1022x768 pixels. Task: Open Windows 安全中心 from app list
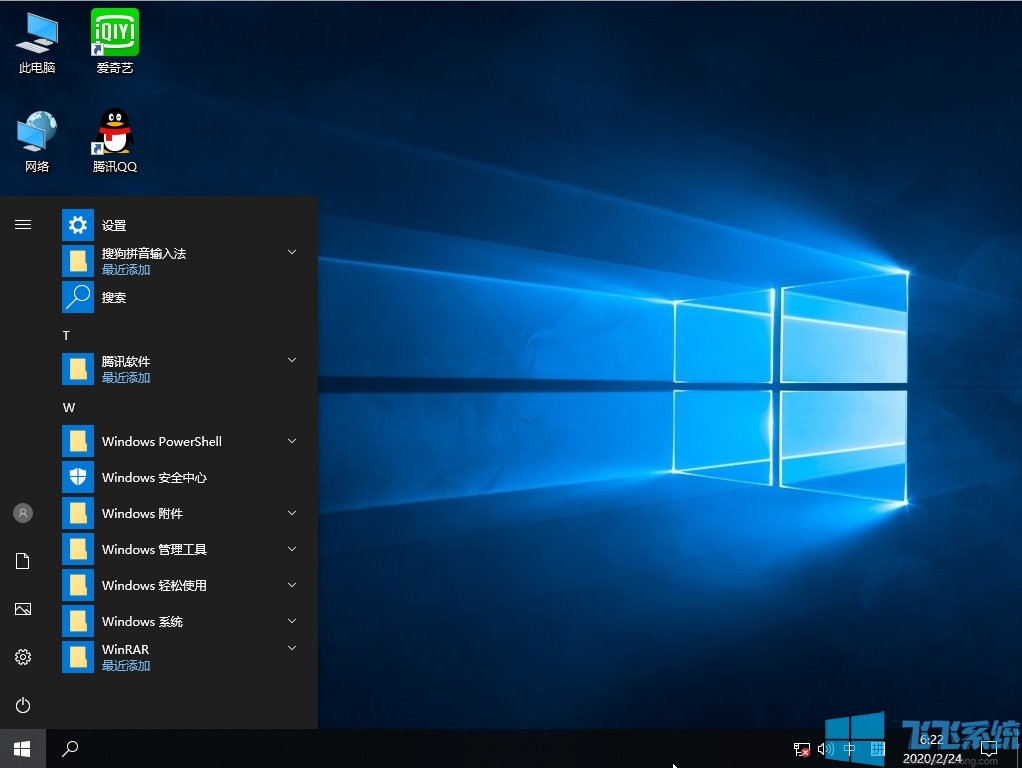coord(154,477)
